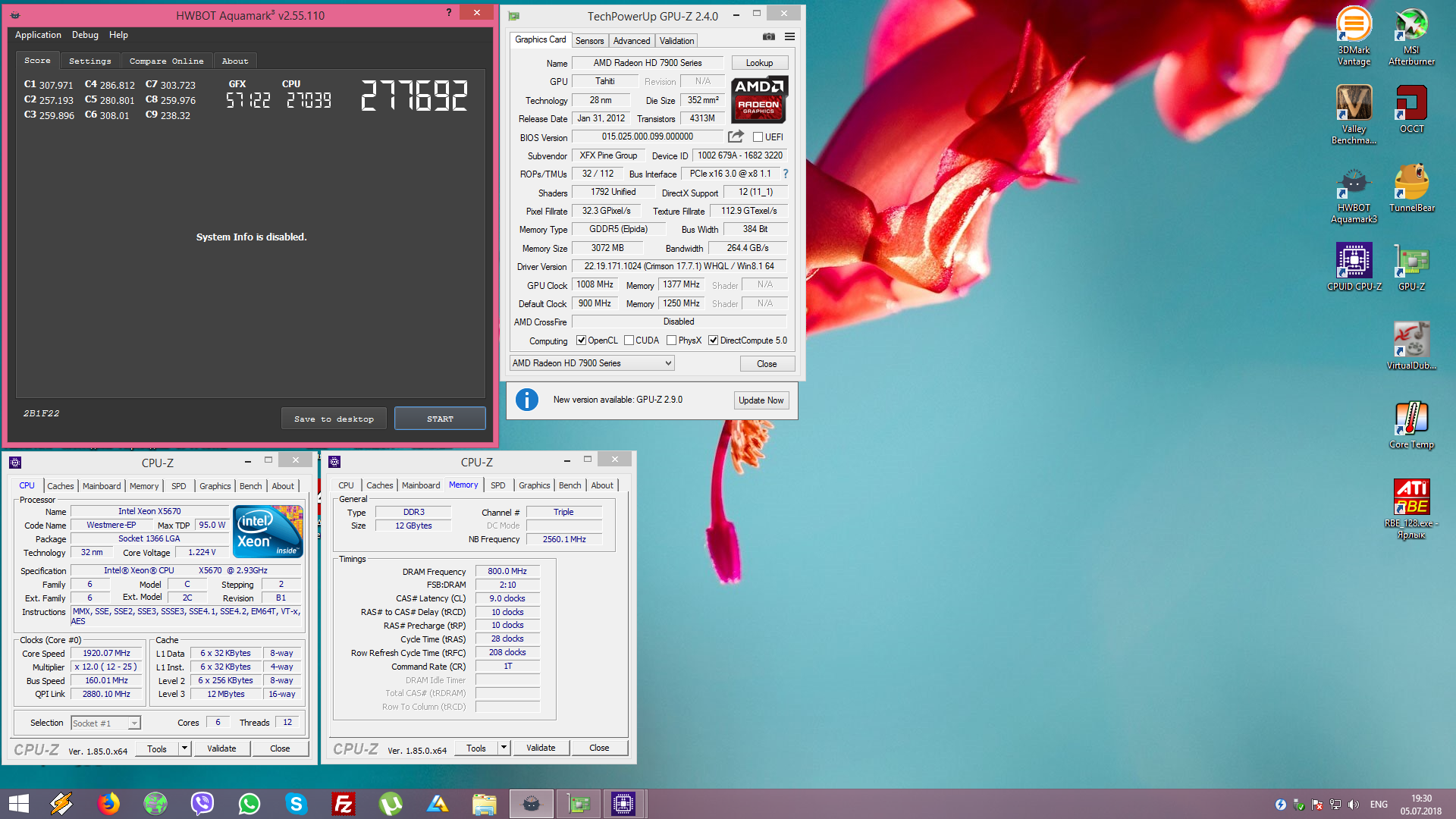Open Sensors tab in GPU-Z
1456x819 pixels.
tap(589, 41)
